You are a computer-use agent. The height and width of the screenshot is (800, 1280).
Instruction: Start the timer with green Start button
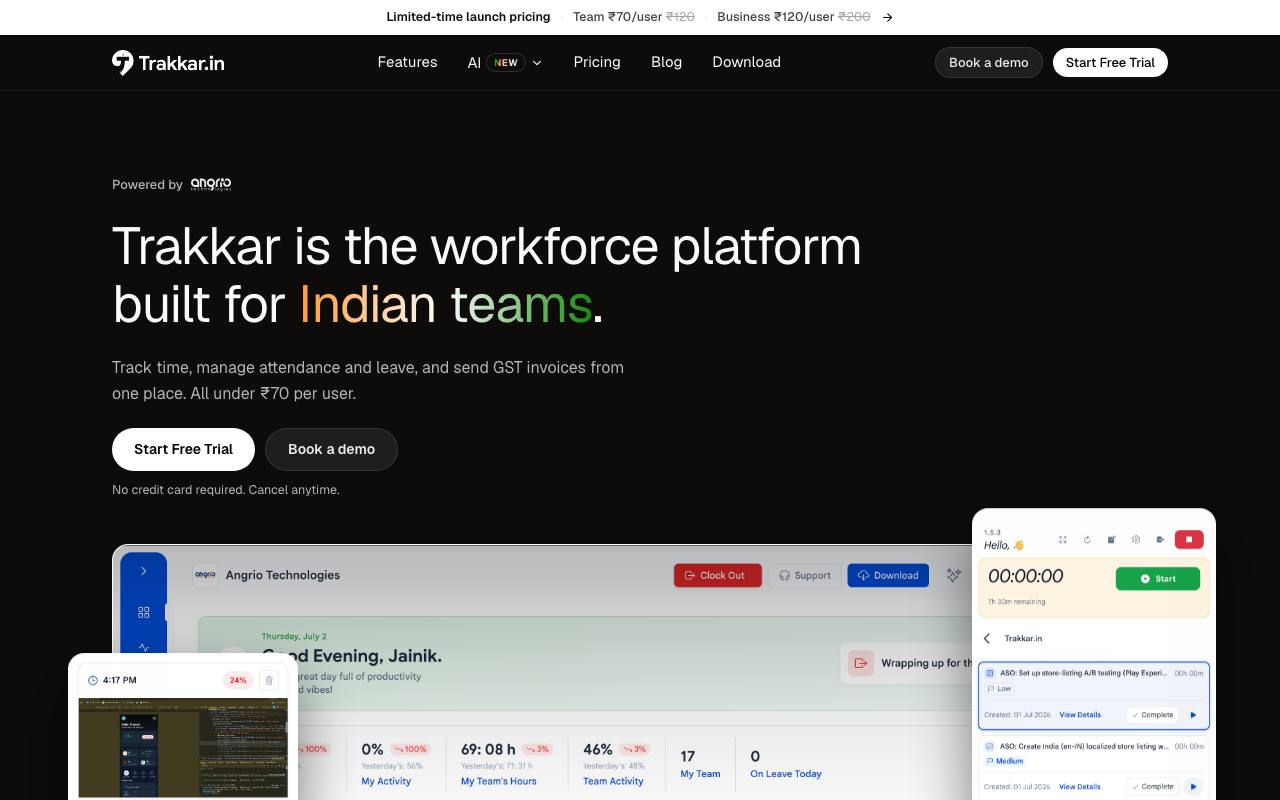[1158, 578]
